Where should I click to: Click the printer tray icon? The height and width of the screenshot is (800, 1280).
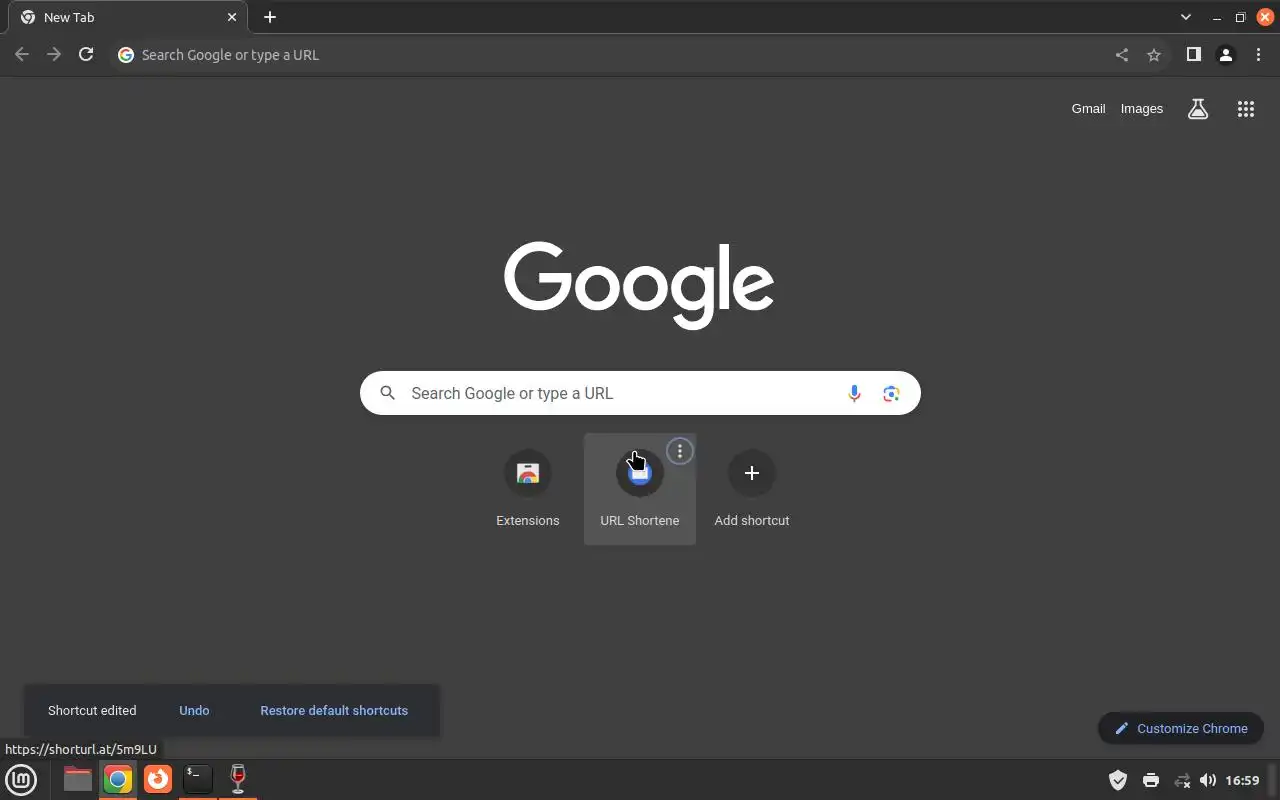point(1151,780)
